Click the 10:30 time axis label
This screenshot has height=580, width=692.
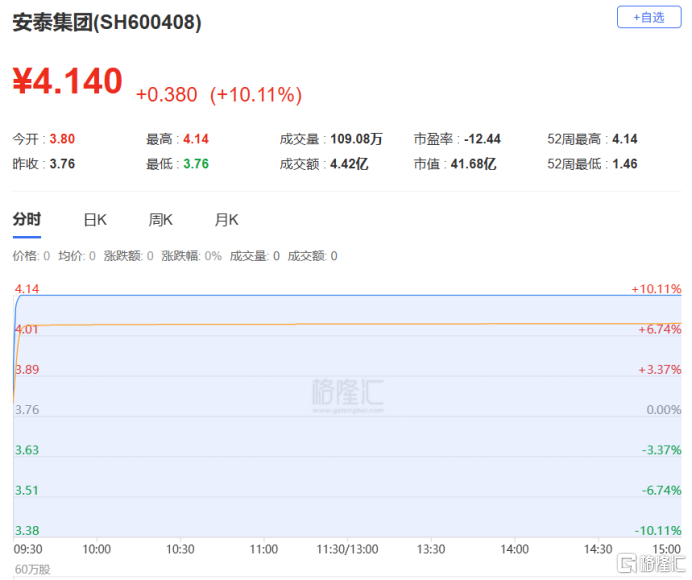click(x=180, y=549)
